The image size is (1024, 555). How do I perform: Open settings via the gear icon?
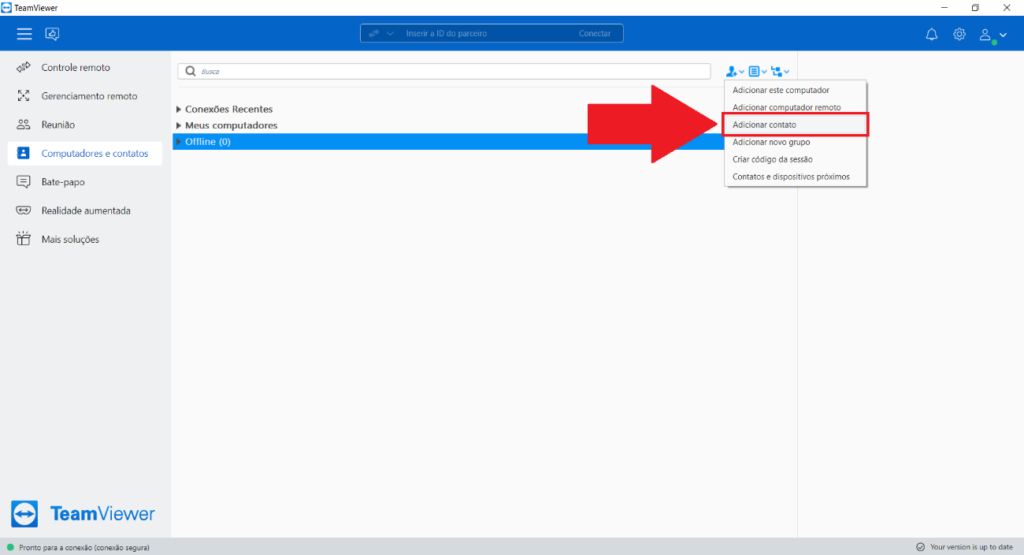coord(959,34)
